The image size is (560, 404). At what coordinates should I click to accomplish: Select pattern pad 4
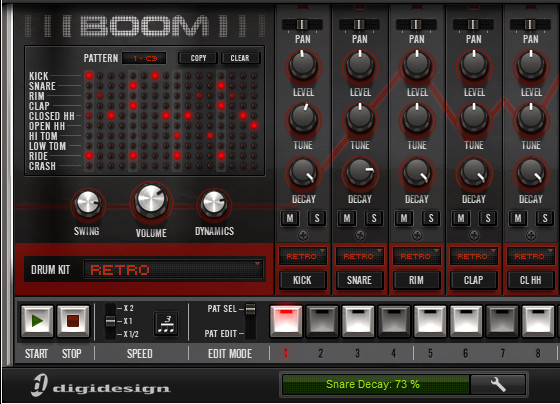coord(394,321)
